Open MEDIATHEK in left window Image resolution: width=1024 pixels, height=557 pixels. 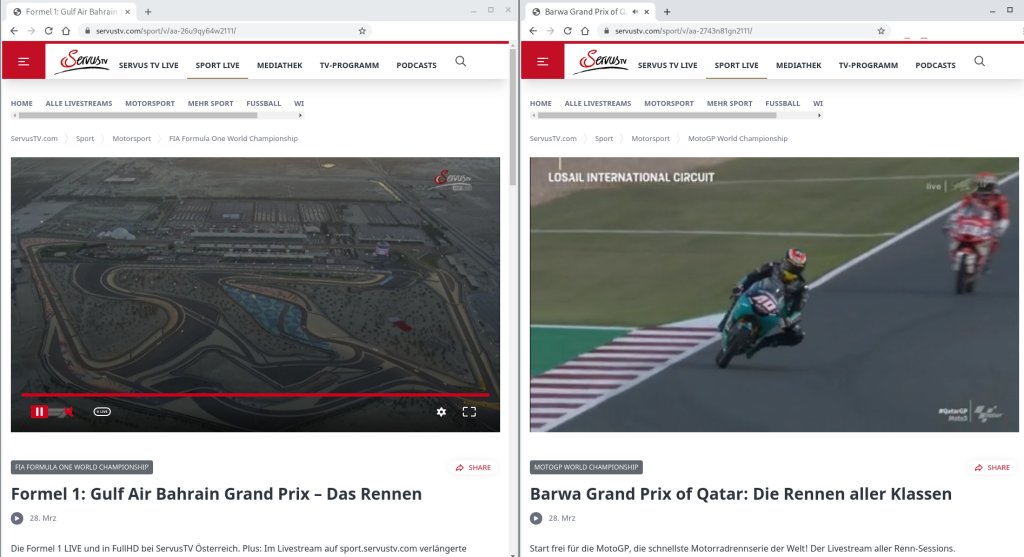[280, 65]
